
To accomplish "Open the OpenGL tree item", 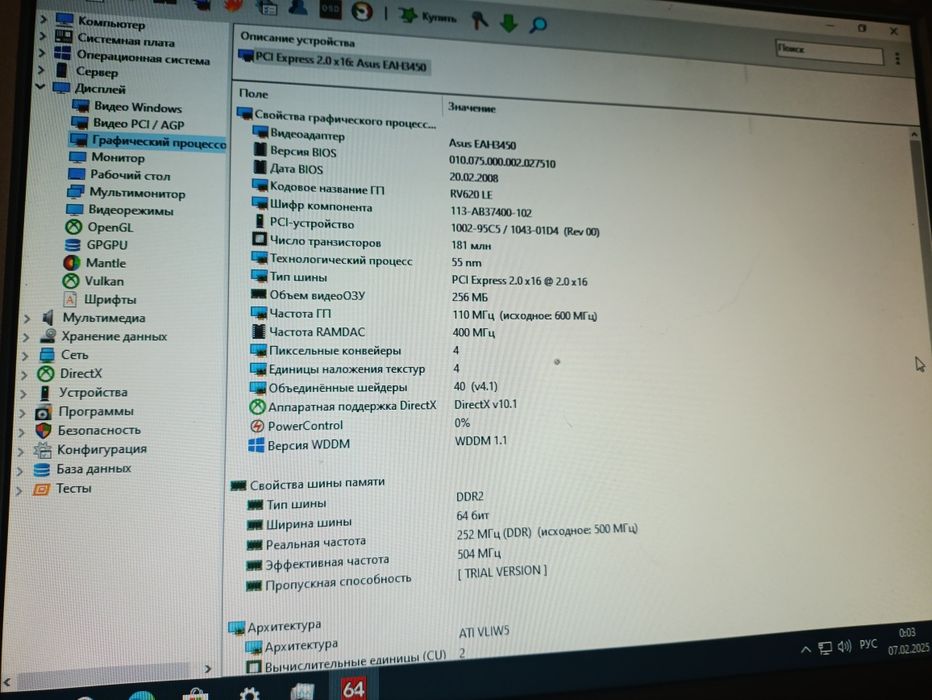I will coord(99,227).
